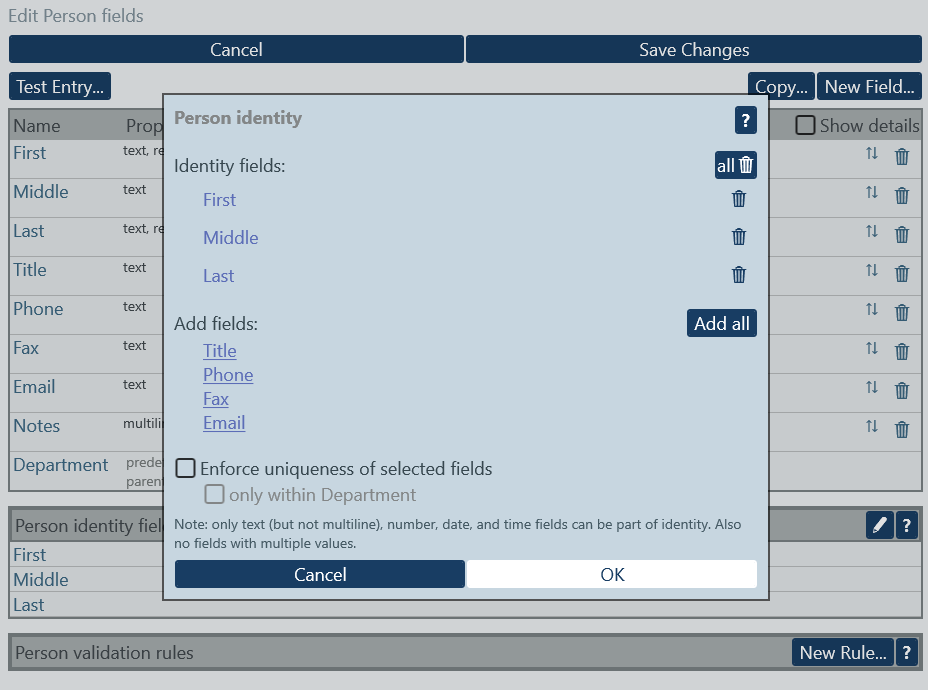Edit Person identity fields with the pencil icon

click(x=879, y=524)
